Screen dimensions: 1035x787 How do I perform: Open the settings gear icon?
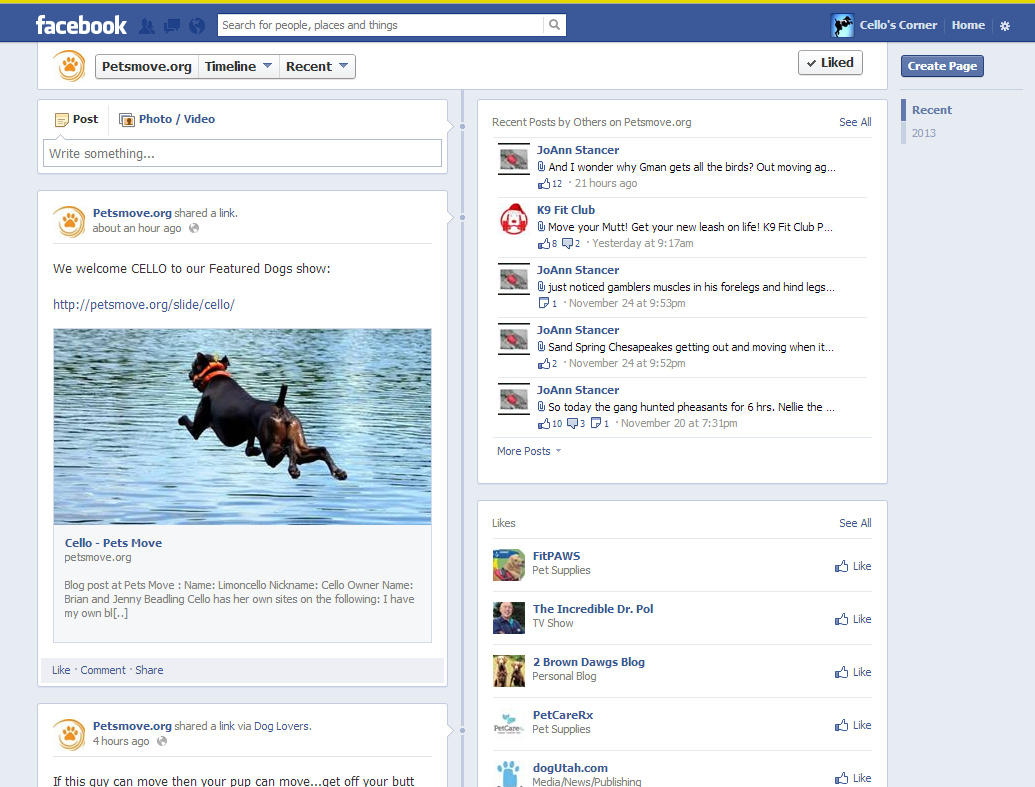(1005, 26)
